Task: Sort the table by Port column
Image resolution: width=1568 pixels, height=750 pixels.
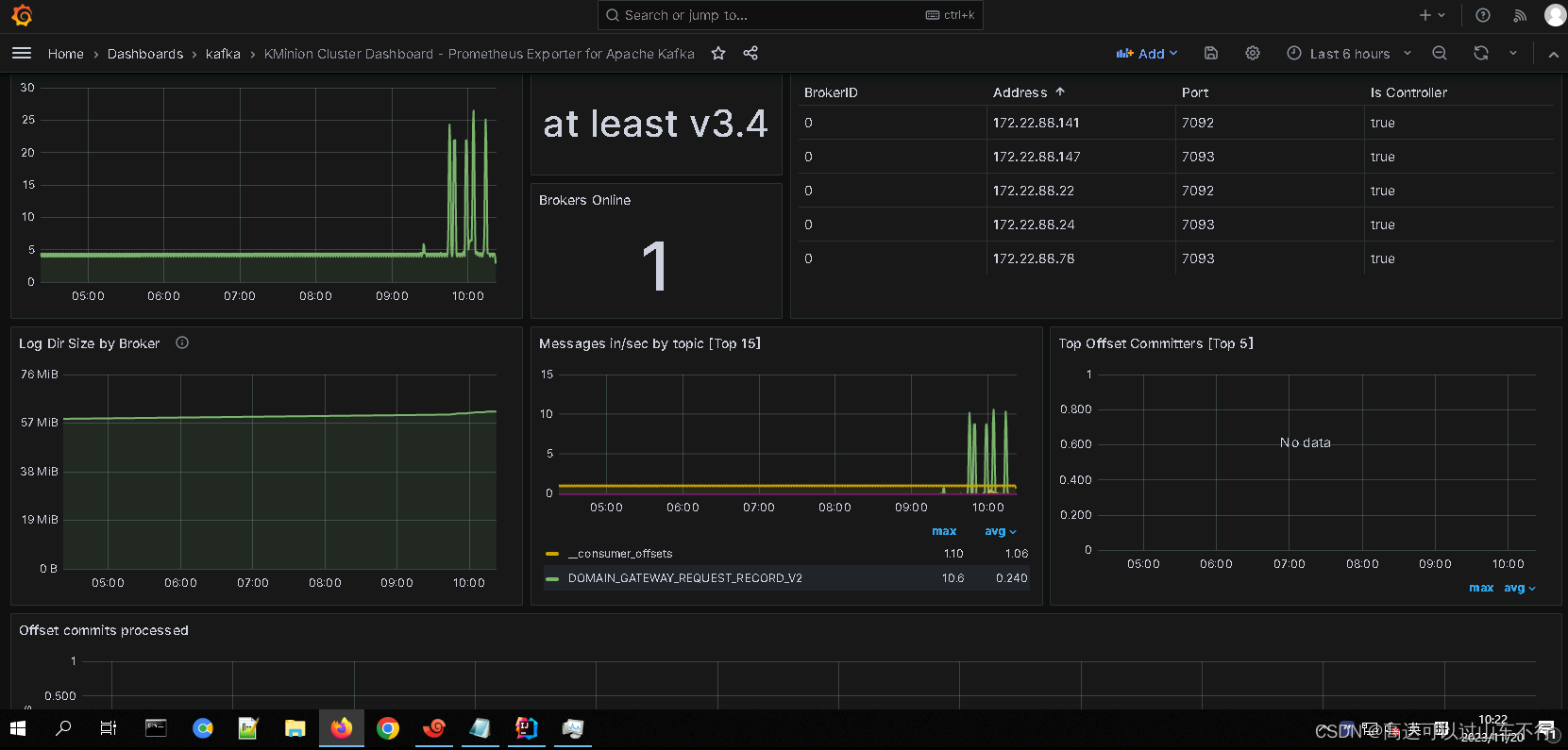Action: (x=1194, y=92)
